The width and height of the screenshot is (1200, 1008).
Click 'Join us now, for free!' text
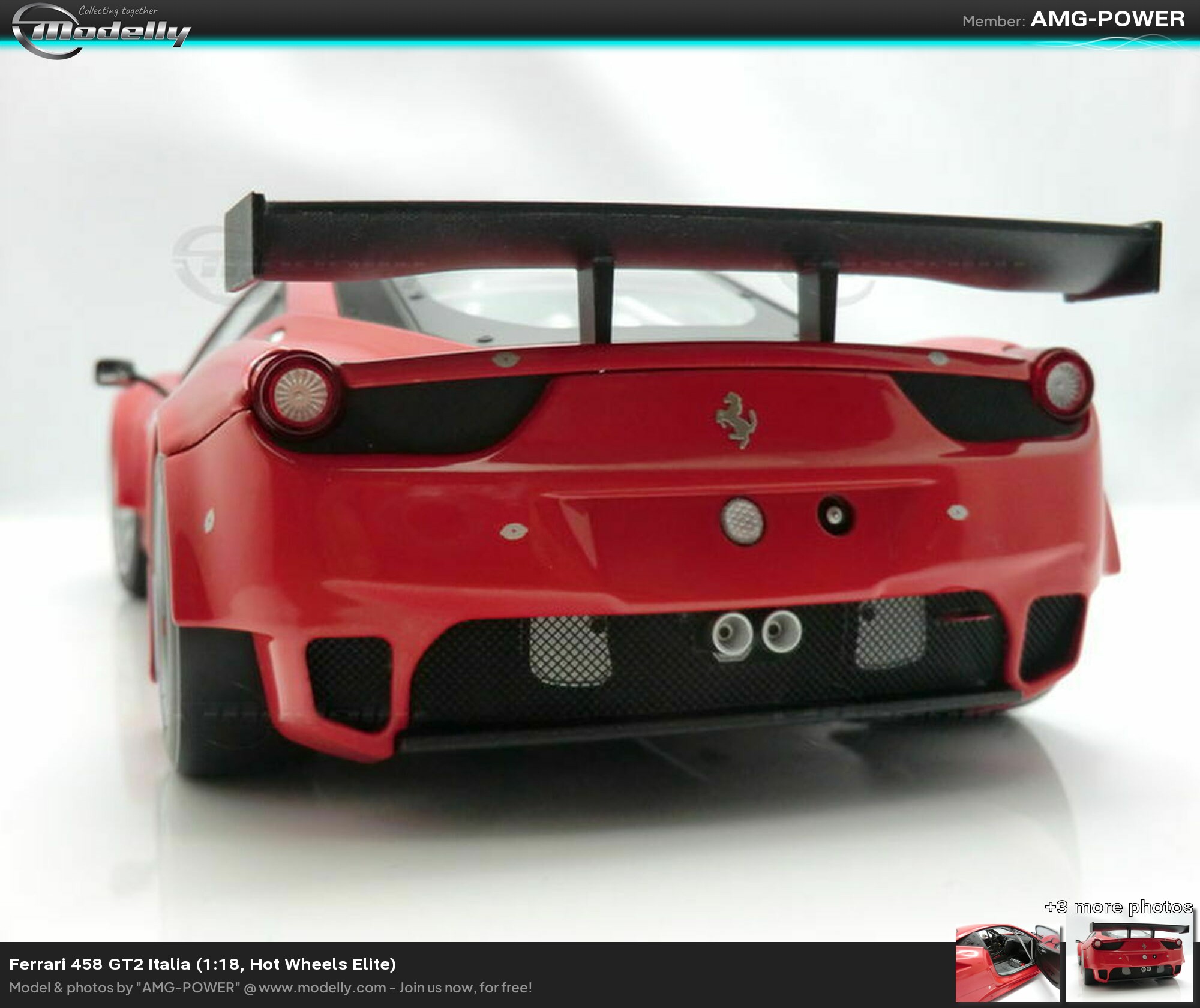point(466,988)
